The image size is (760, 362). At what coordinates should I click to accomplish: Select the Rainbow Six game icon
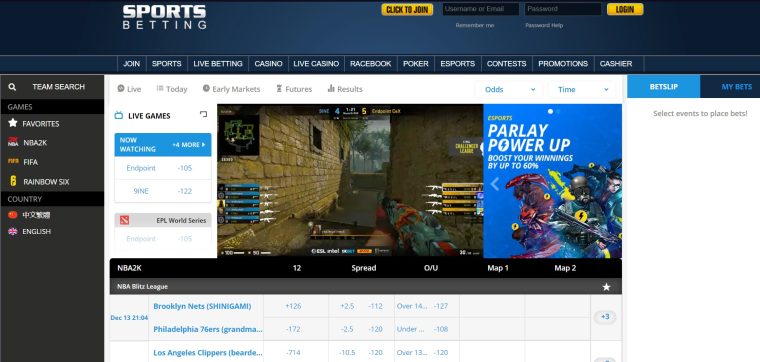(x=13, y=181)
